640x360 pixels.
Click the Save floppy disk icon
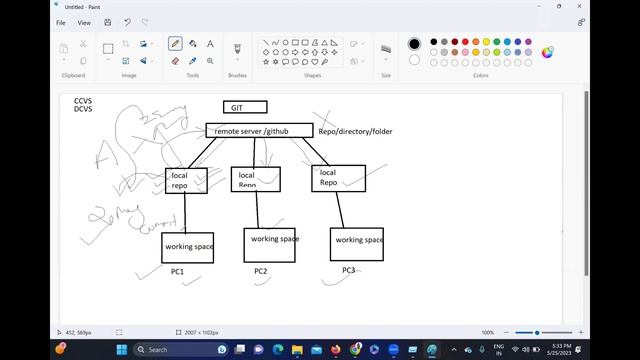coord(108,22)
